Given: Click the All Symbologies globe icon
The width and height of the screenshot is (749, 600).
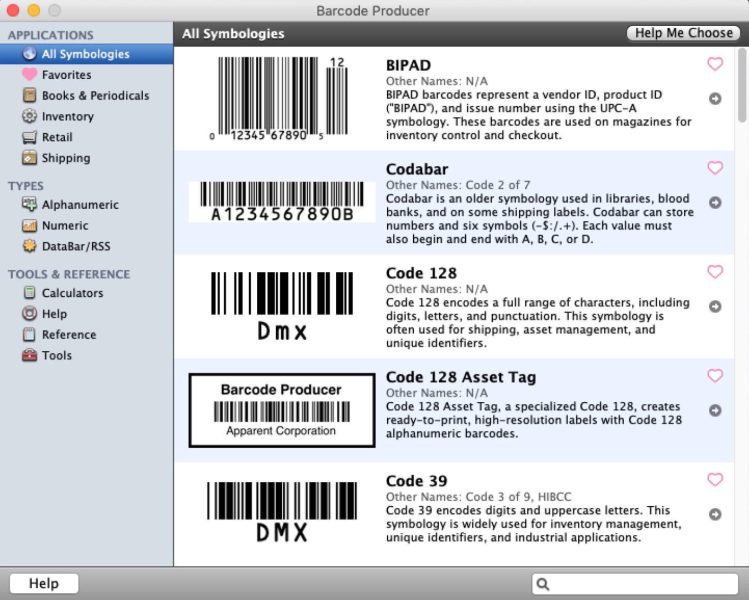Looking at the screenshot, I should tap(29, 54).
